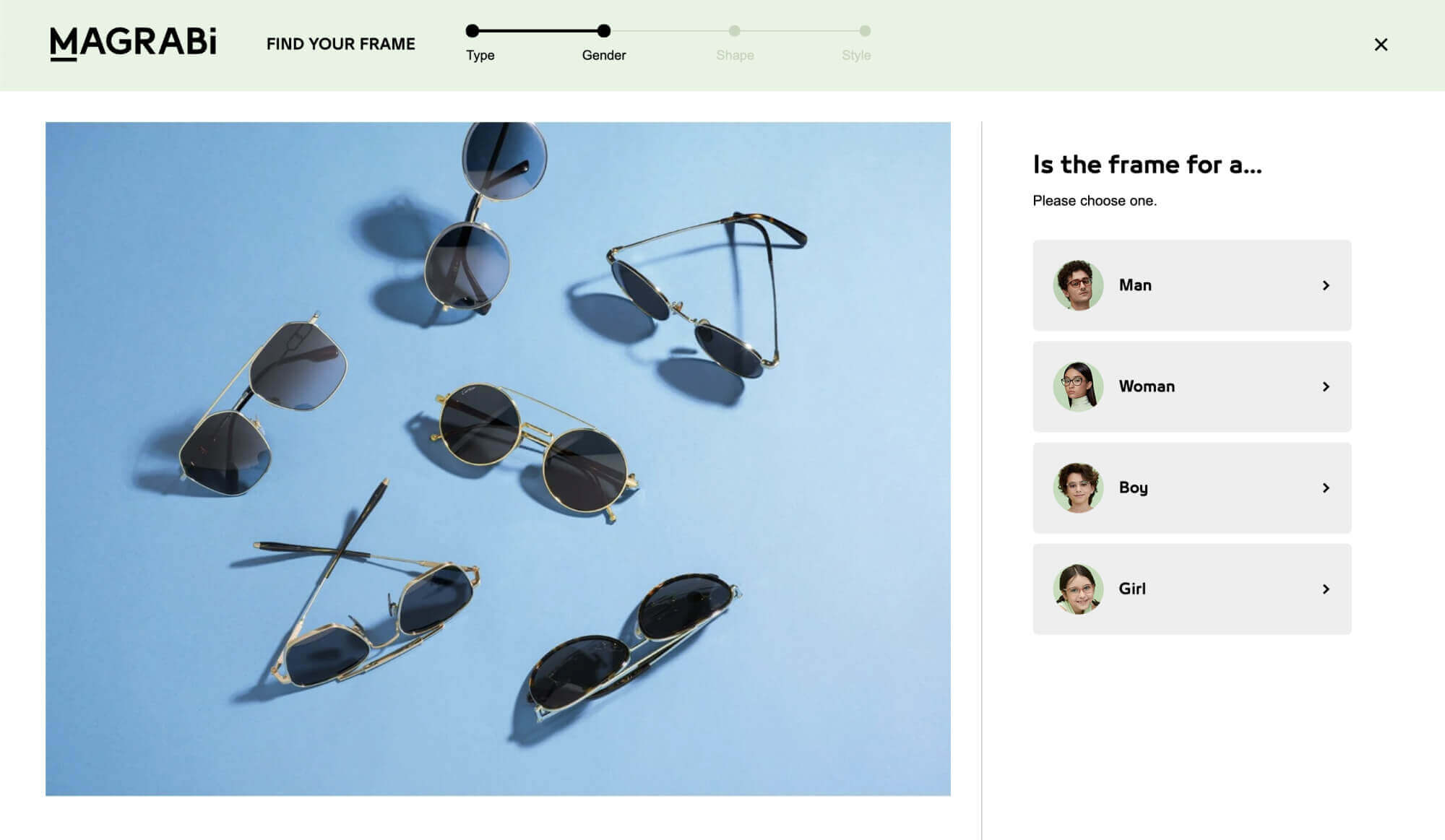The image size is (1445, 840).
Task: Choose the Girl label text
Action: (x=1132, y=589)
